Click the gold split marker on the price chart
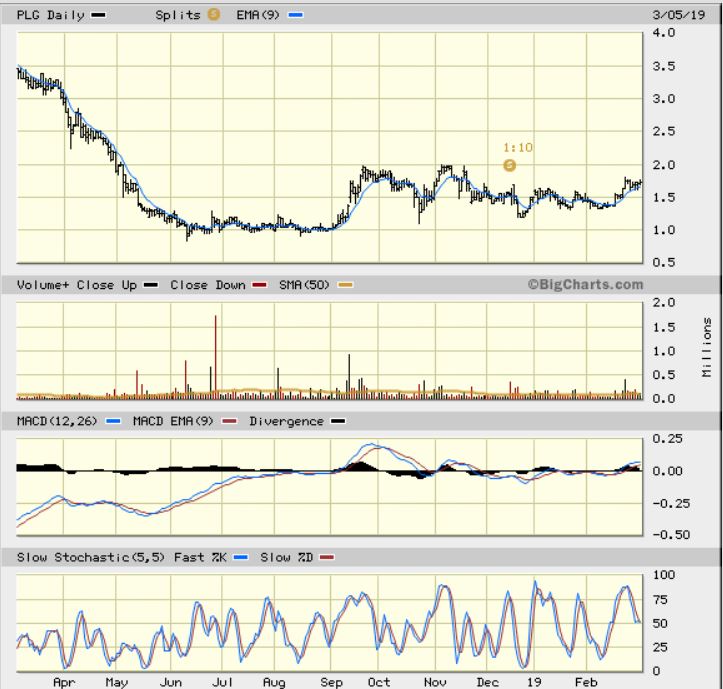 pos(509,165)
